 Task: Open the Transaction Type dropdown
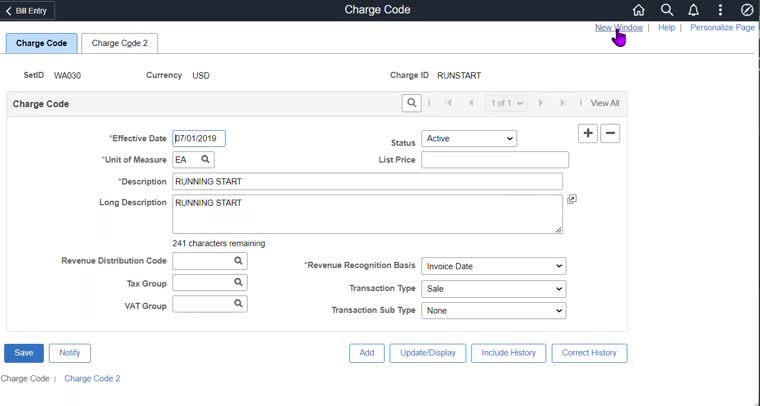coord(494,289)
